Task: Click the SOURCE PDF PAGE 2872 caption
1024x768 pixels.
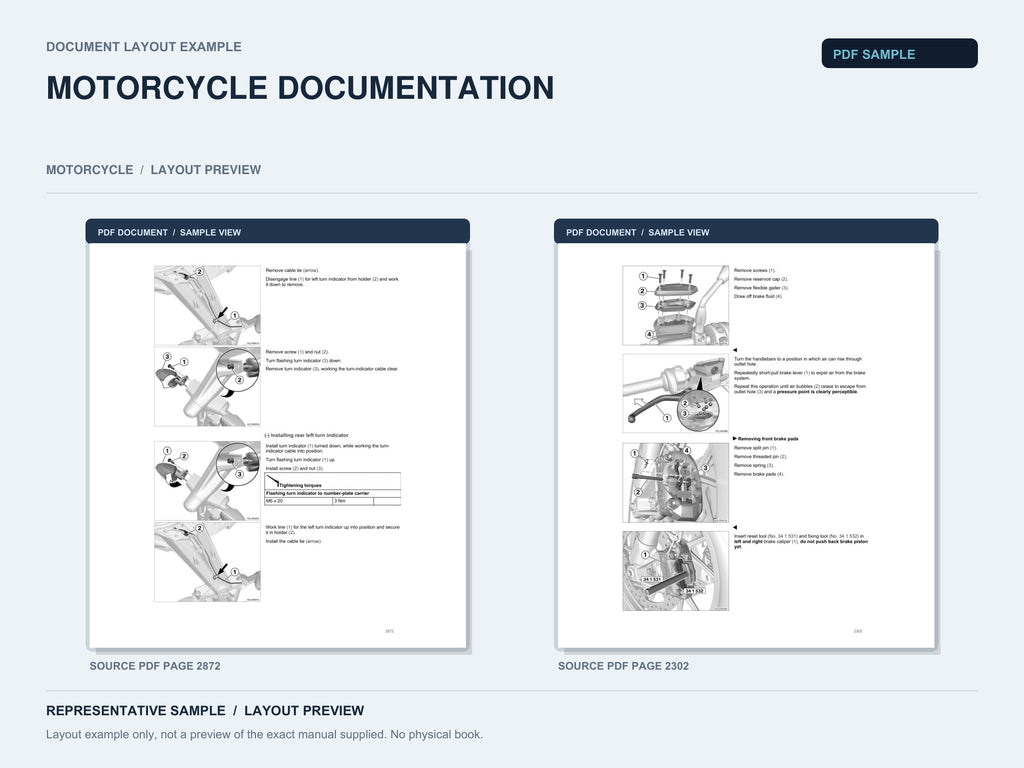Action: (155, 666)
